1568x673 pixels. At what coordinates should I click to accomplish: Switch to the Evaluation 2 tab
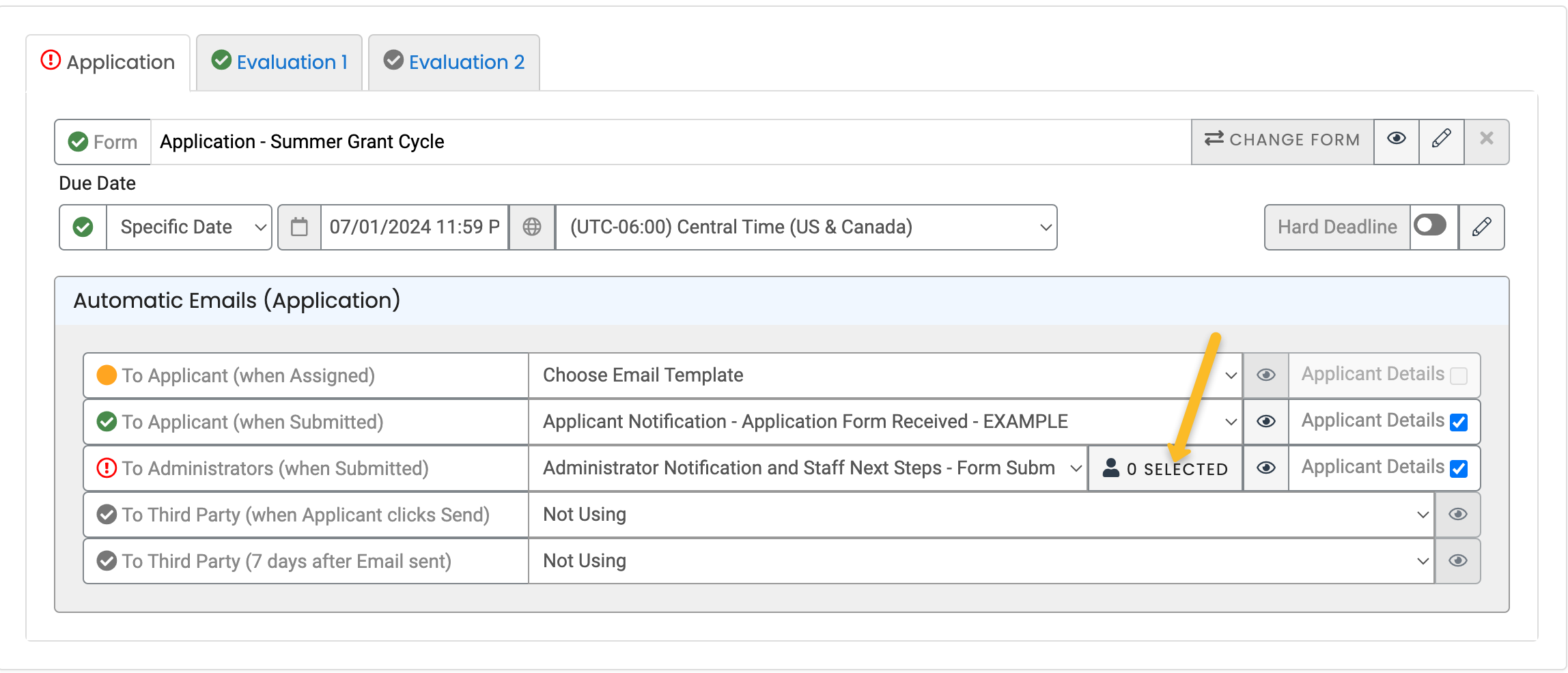point(453,61)
